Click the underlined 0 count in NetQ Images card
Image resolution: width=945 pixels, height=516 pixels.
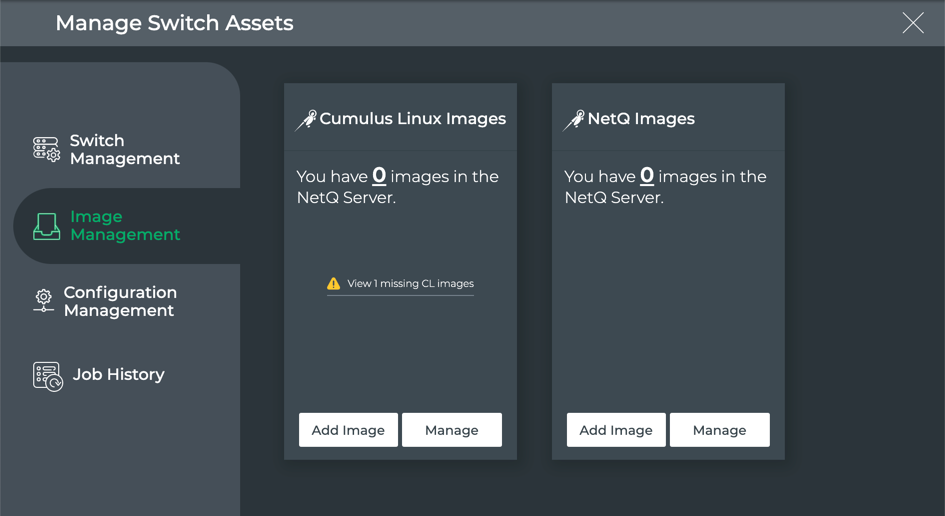(647, 176)
